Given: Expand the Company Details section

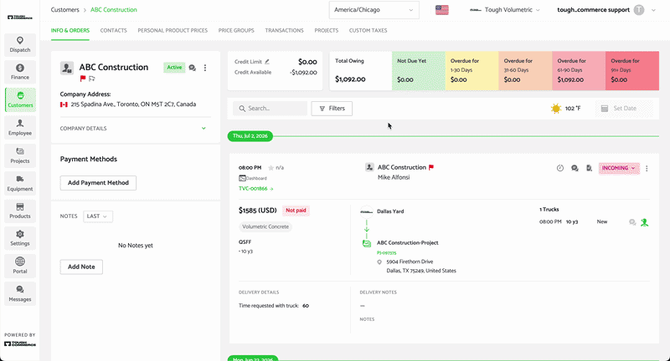Looking at the screenshot, I should click(133, 128).
